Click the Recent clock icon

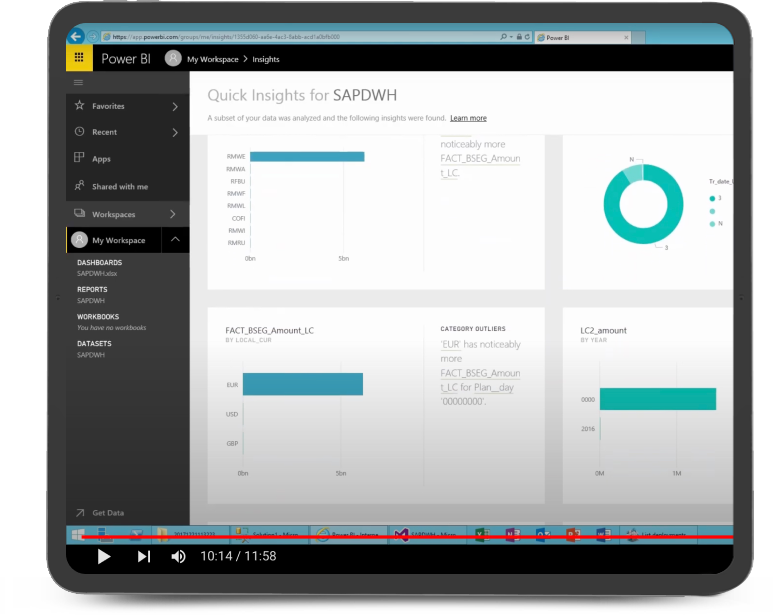tap(79, 132)
